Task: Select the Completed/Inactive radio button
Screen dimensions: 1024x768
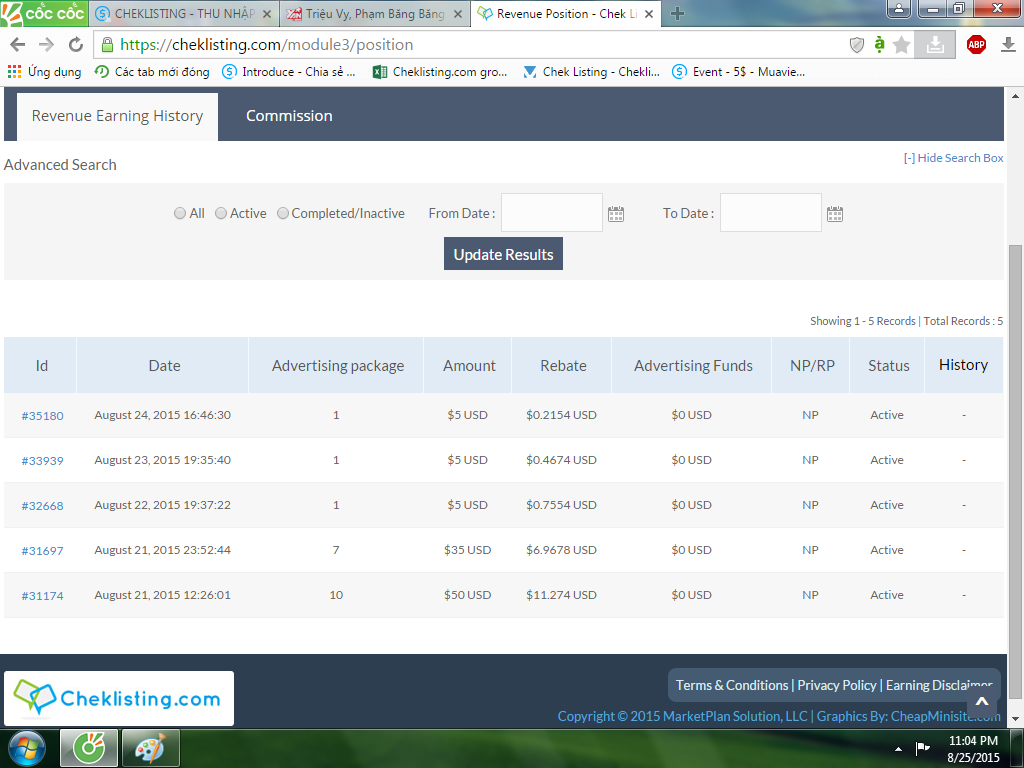Action: (283, 213)
